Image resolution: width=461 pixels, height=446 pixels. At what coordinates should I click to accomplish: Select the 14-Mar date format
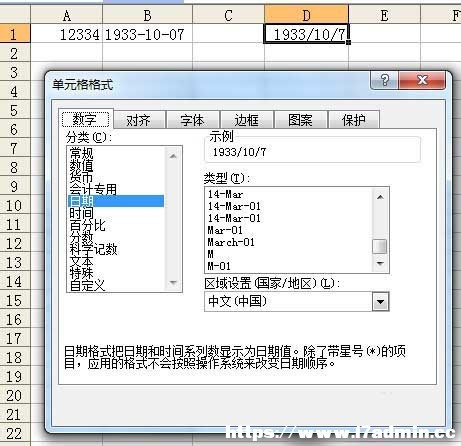tap(225, 194)
